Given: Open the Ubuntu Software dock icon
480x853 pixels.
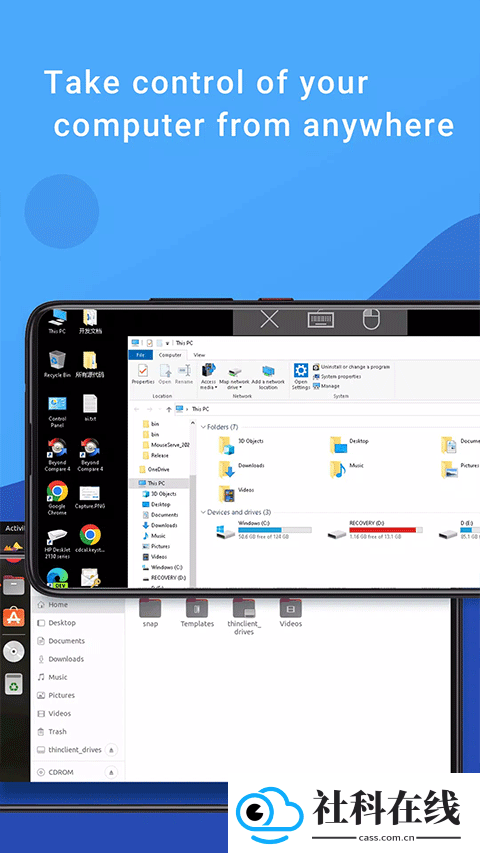Looking at the screenshot, I should point(14,617).
